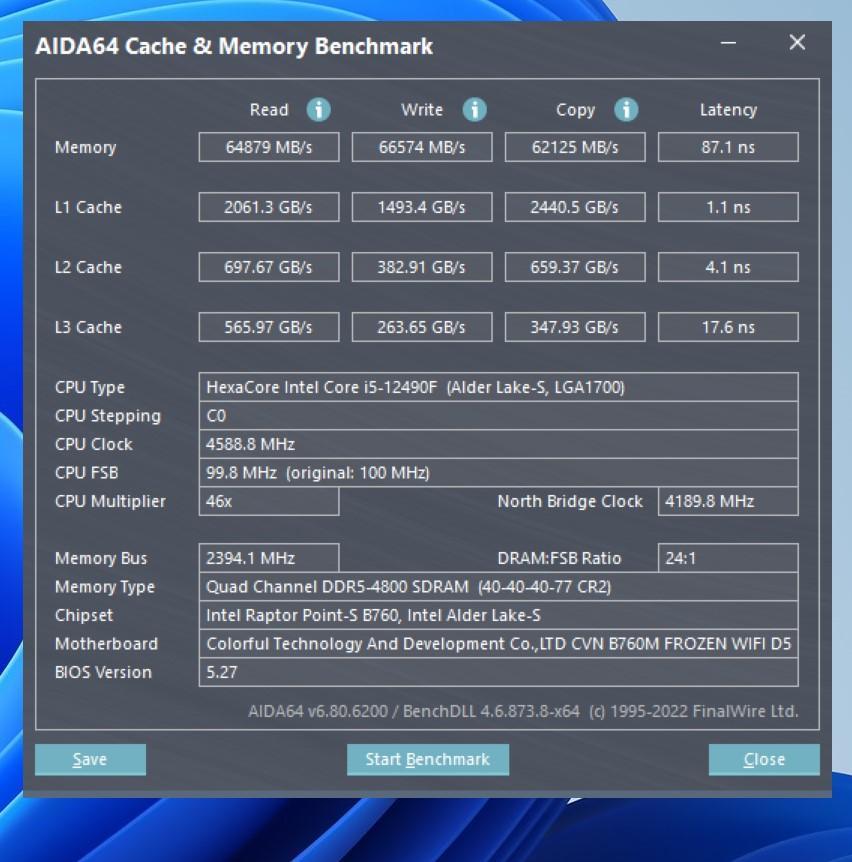Click the Chipset label
Viewport: 852px width, 862px height.
click(84, 616)
